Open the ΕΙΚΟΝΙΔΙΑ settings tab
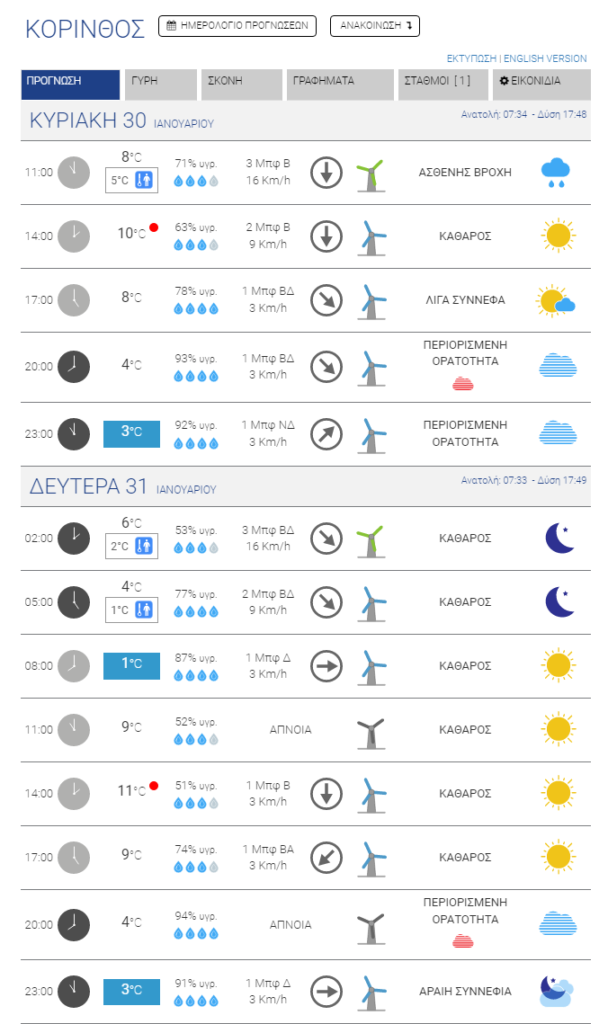The image size is (608, 1024). pos(541,84)
